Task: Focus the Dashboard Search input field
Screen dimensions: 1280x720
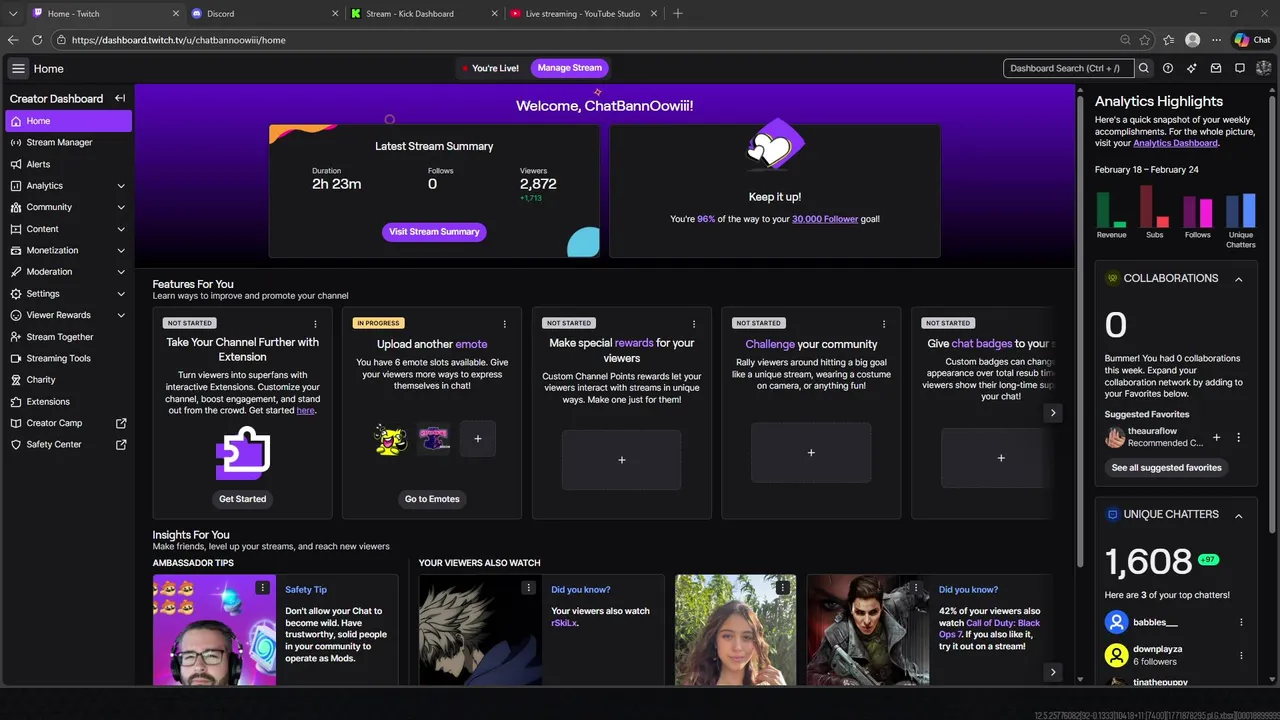Action: (1068, 68)
